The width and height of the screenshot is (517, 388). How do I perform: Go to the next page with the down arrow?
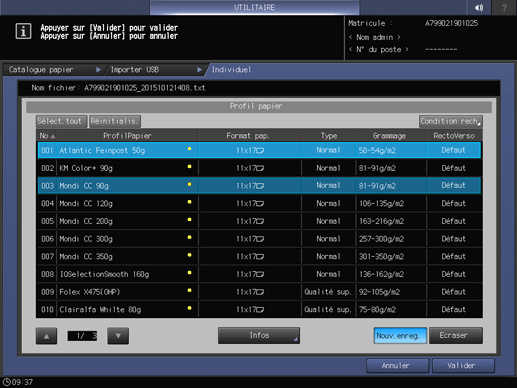click(x=118, y=336)
